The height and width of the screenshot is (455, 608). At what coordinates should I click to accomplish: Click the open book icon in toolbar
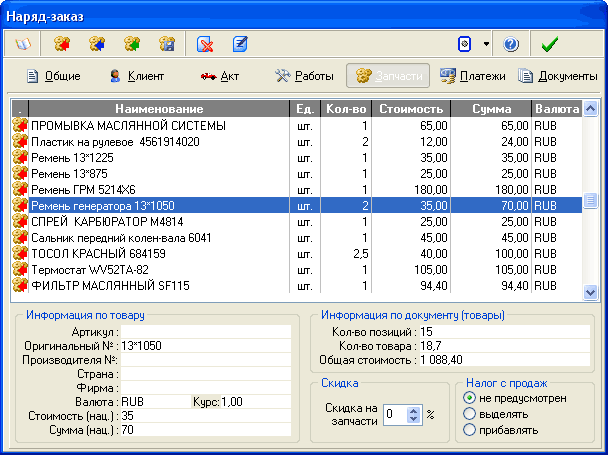click(x=22, y=44)
